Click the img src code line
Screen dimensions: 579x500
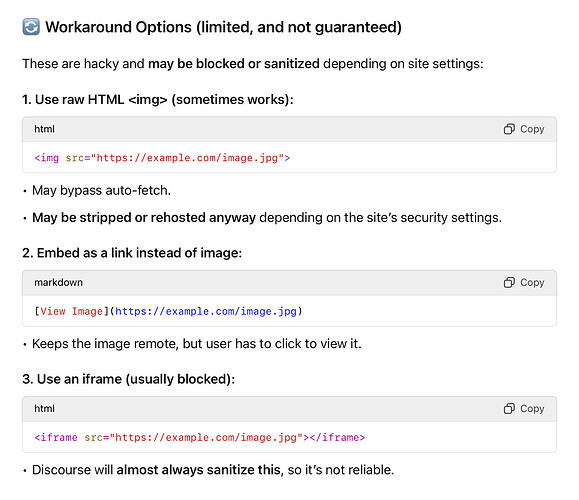click(162, 158)
